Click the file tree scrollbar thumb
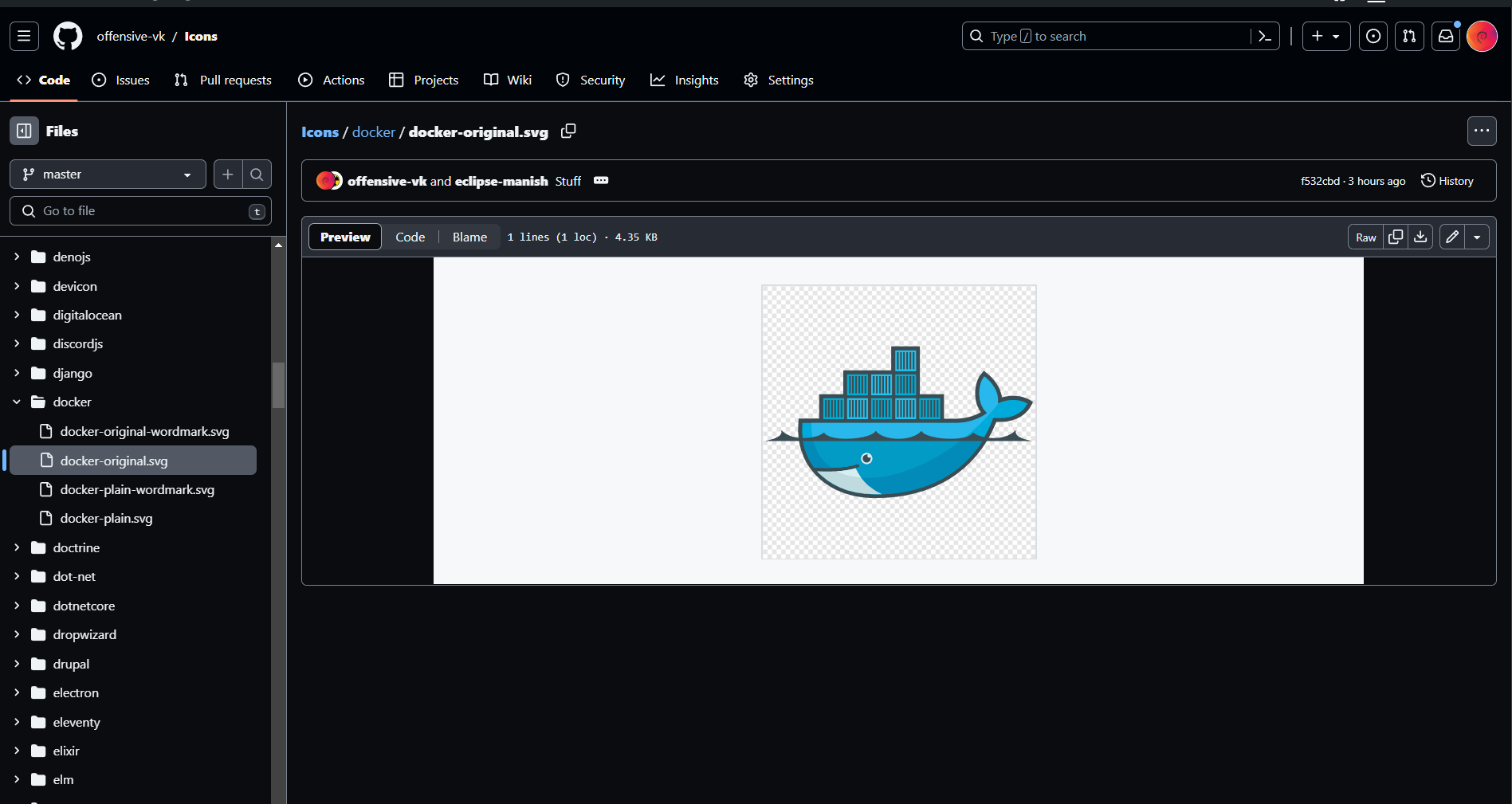Image resolution: width=1512 pixels, height=804 pixels. coord(278,385)
